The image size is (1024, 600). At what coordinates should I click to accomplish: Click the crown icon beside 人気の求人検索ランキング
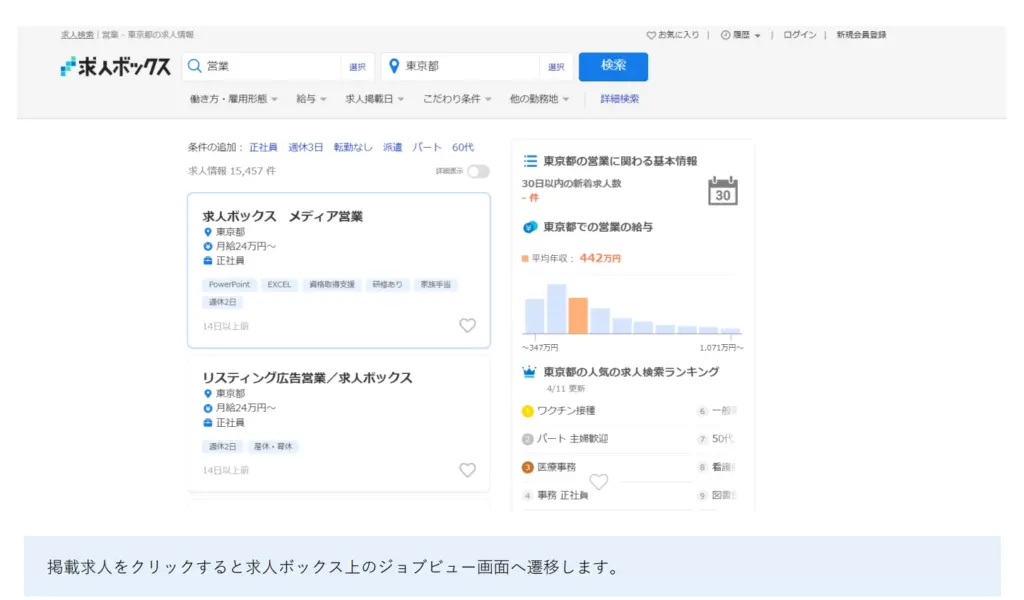[529, 372]
